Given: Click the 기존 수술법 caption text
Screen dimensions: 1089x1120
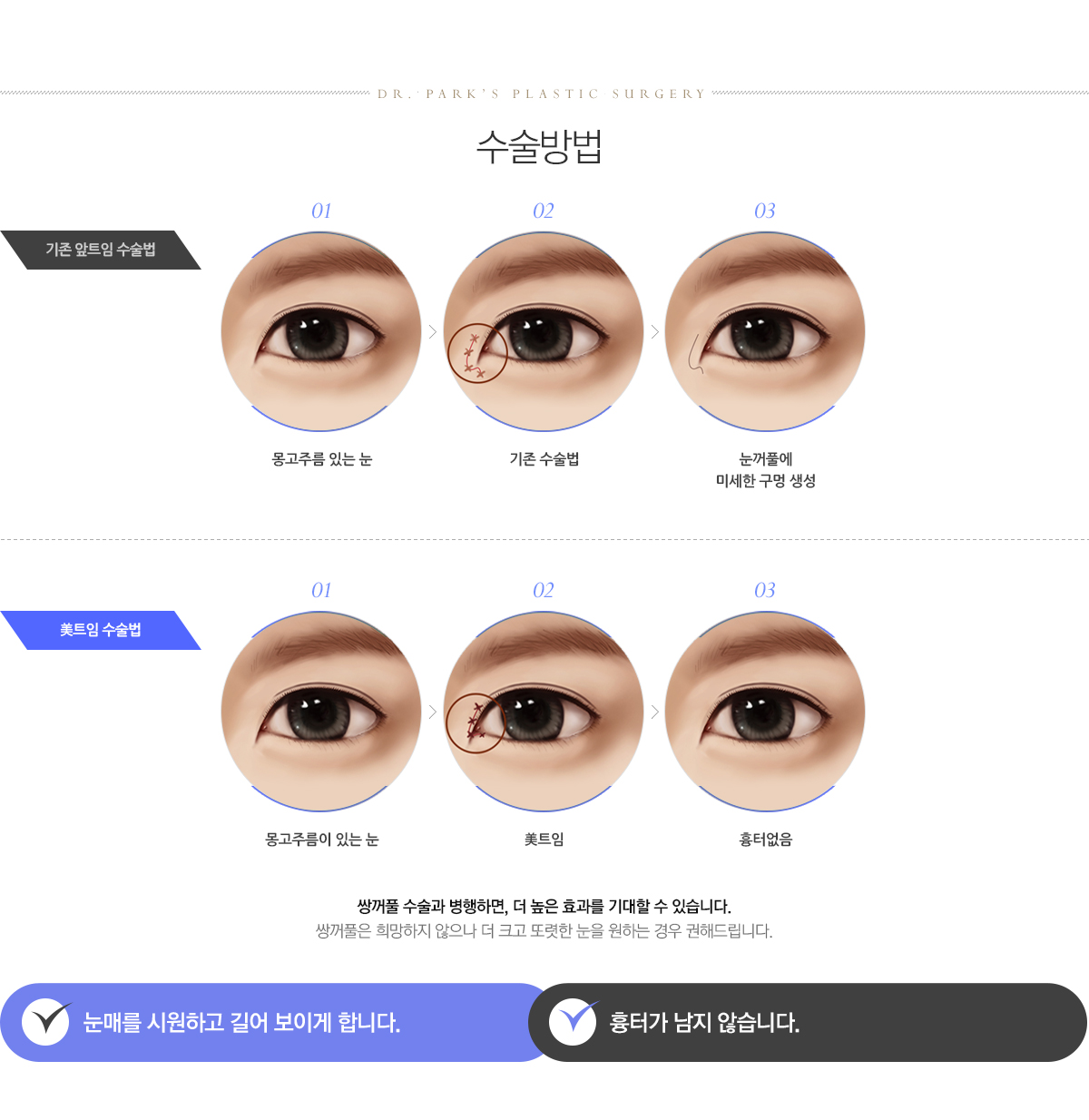Looking at the screenshot, I should point(544,459).
